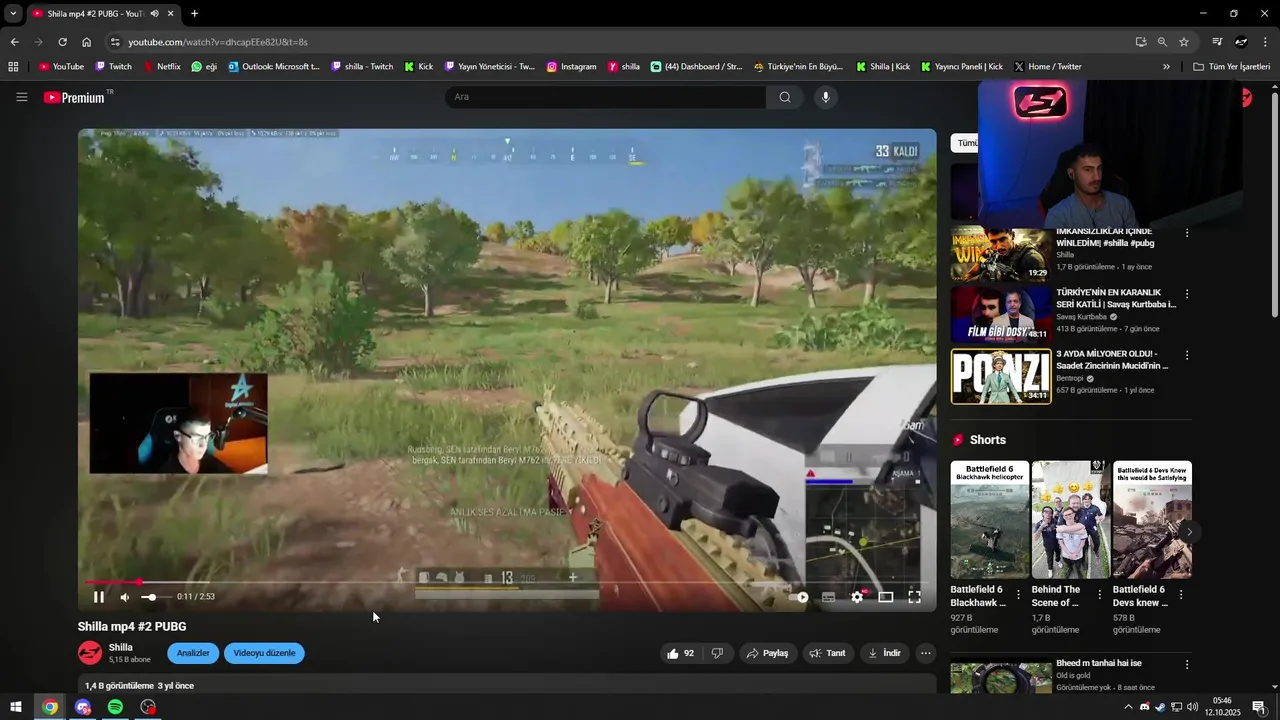Select the Tümü filter chip
Screen dimensions: 1280x720
point(966,143)
